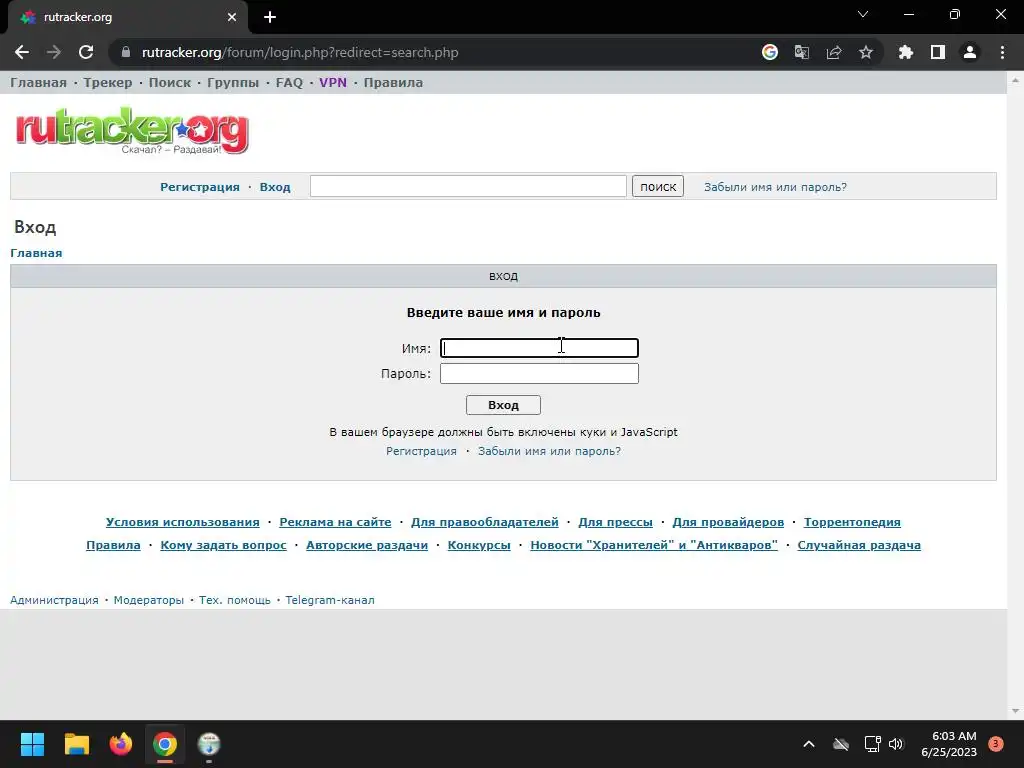Toggle the browser side panel icon
1024x768 pixels.
tap(938, 52)
